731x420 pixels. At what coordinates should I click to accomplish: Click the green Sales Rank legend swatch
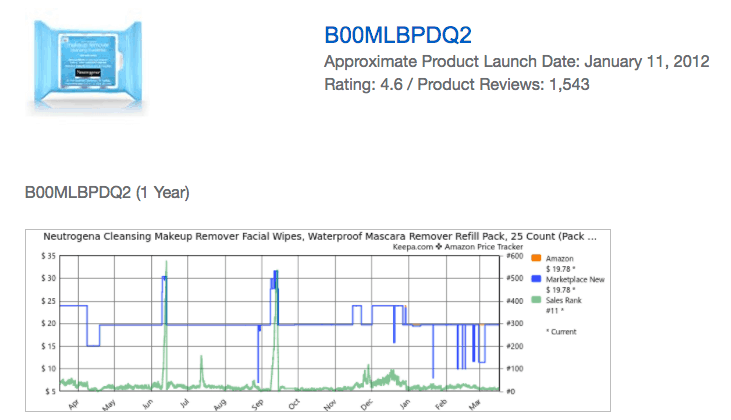coord(536,300)
